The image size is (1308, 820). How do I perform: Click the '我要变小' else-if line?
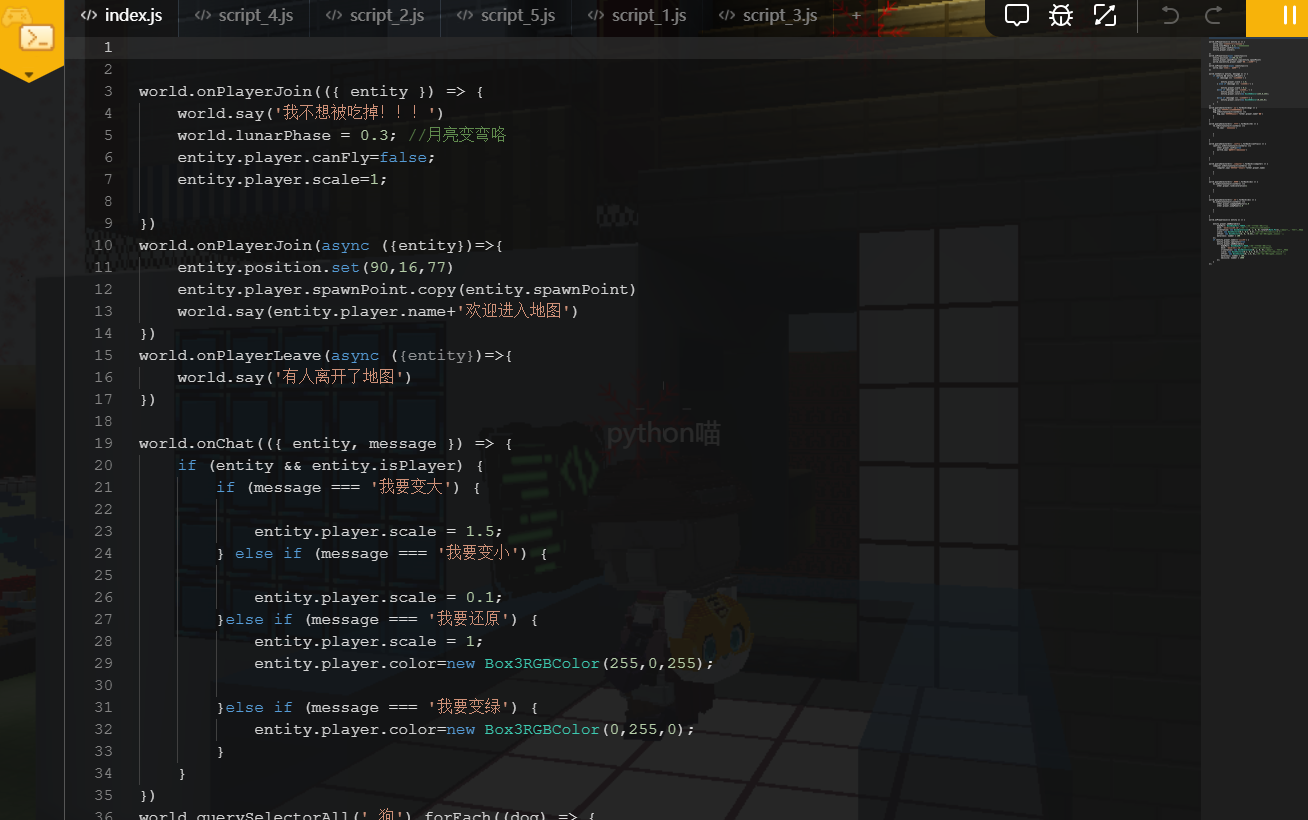click(382, 553)
